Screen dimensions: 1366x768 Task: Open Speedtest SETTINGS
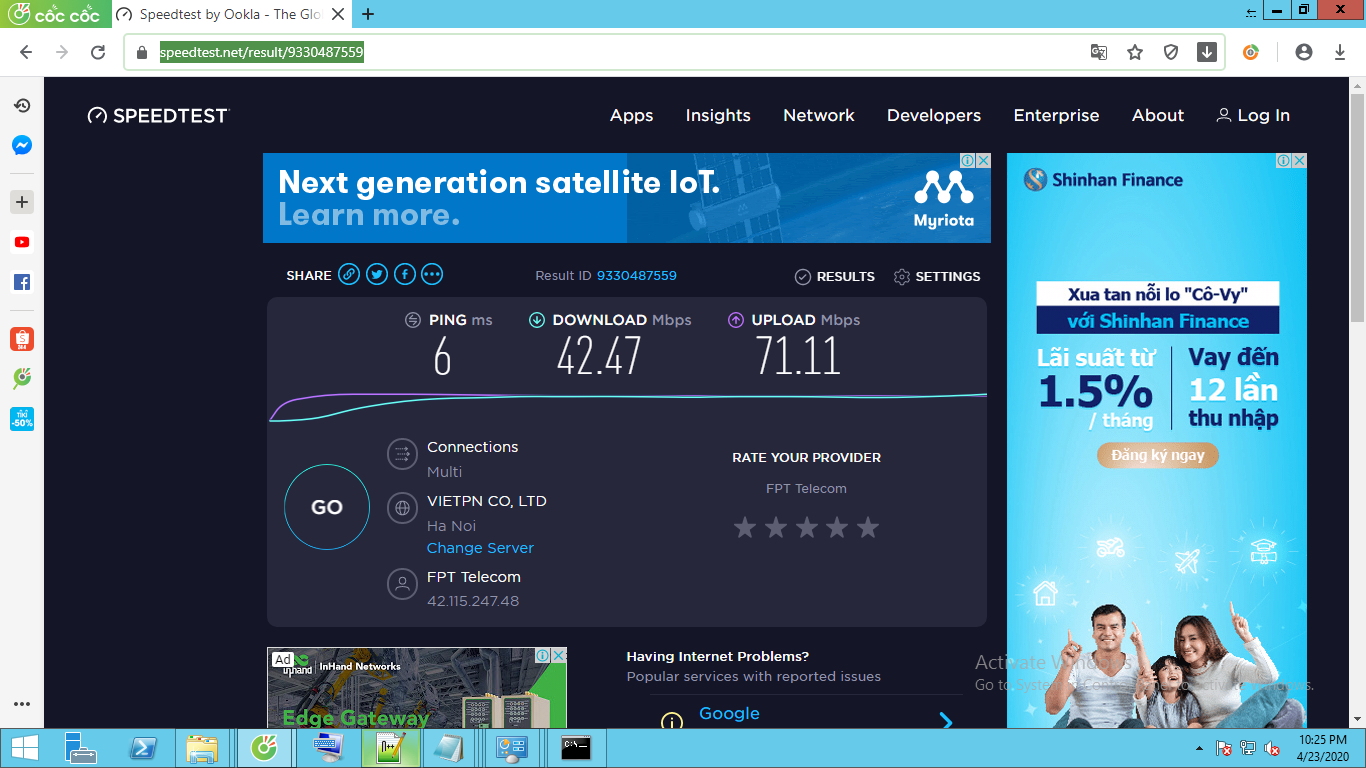tap(937, 277)
